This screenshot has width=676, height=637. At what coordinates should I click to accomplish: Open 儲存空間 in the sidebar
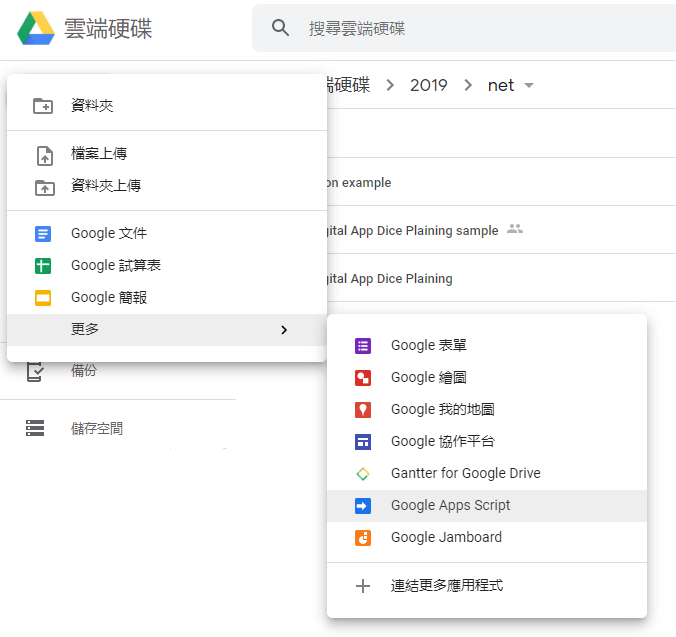(x=97, y=428)
